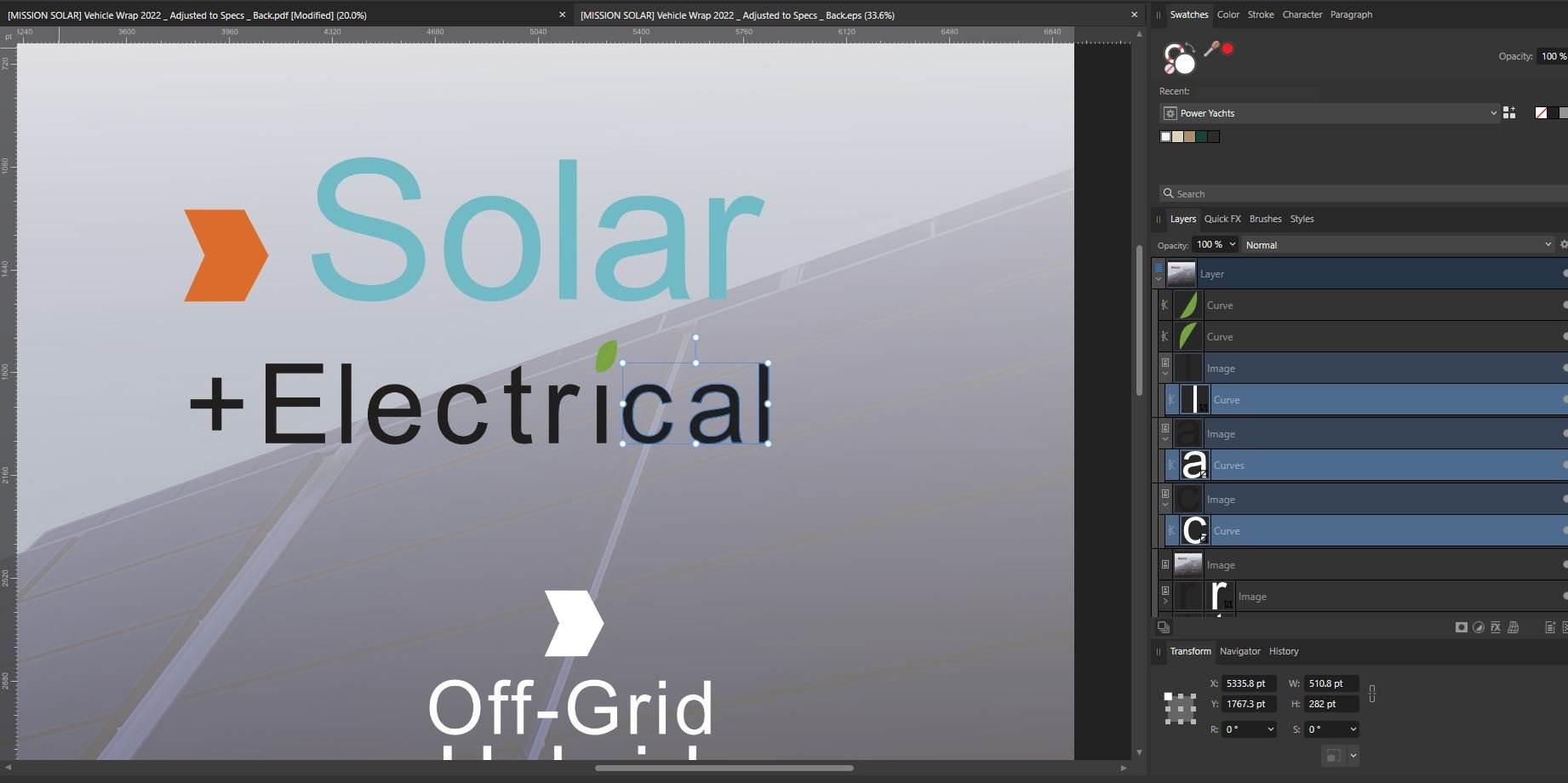Select center anchor point in Transform
This screenshot has height=783, width=1568.
[1180, 708]
